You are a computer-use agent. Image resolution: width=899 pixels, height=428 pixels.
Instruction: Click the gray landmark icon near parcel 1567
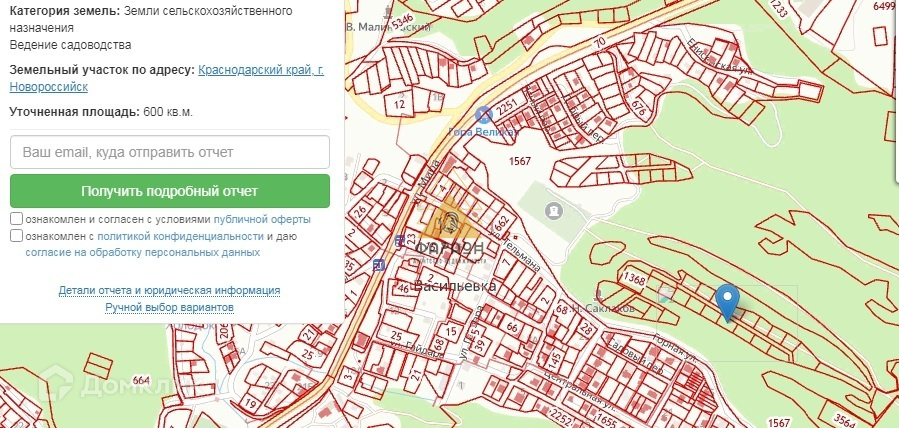(554, 211)
